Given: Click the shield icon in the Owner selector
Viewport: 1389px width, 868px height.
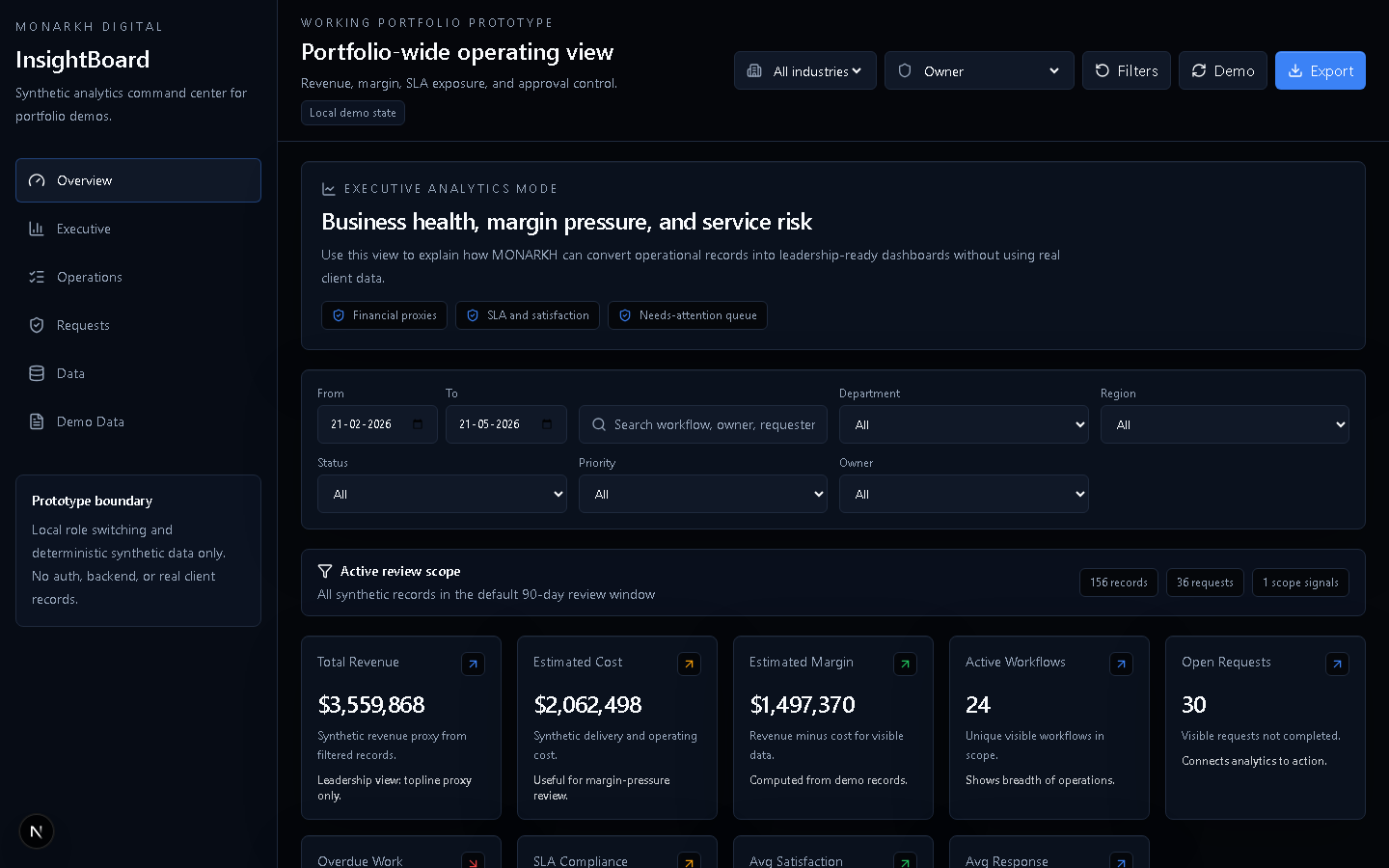Looking at the screenshot, I should point(905,70).
